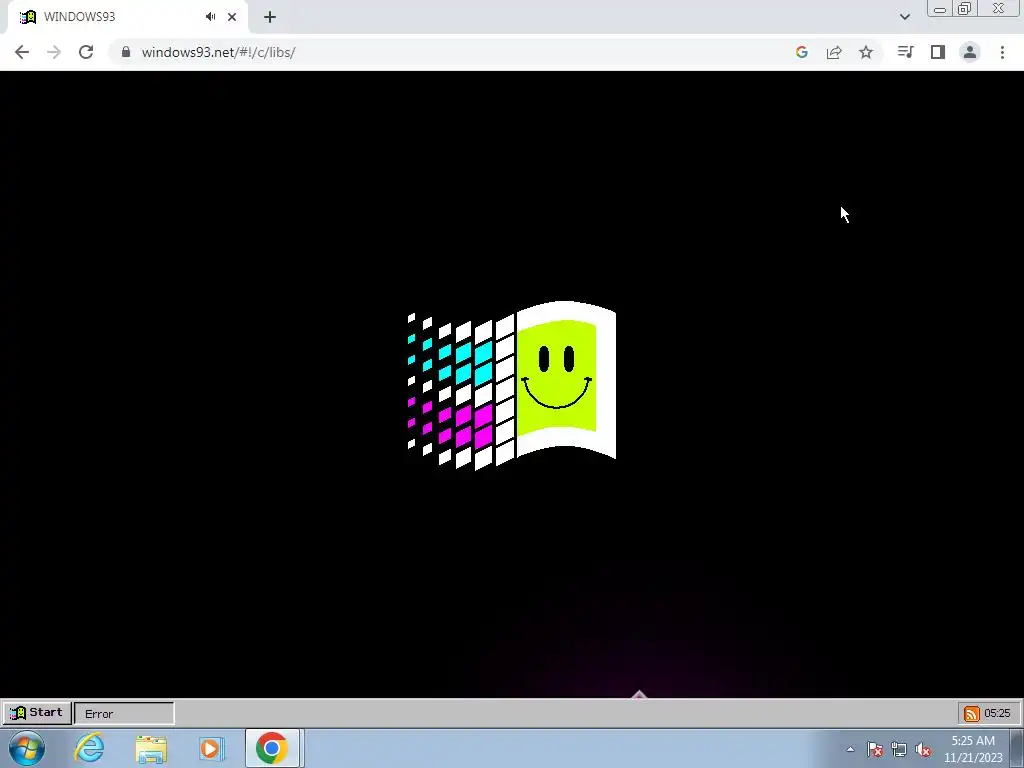Open Windows Explorer folder taskbar icon
This screenshot has width=1024, height=768.
click(151, 749)
